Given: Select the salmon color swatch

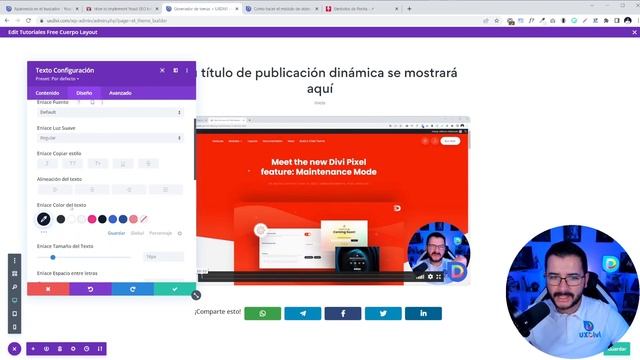Looking at the screenshot, I should click(x=133, y=220).
